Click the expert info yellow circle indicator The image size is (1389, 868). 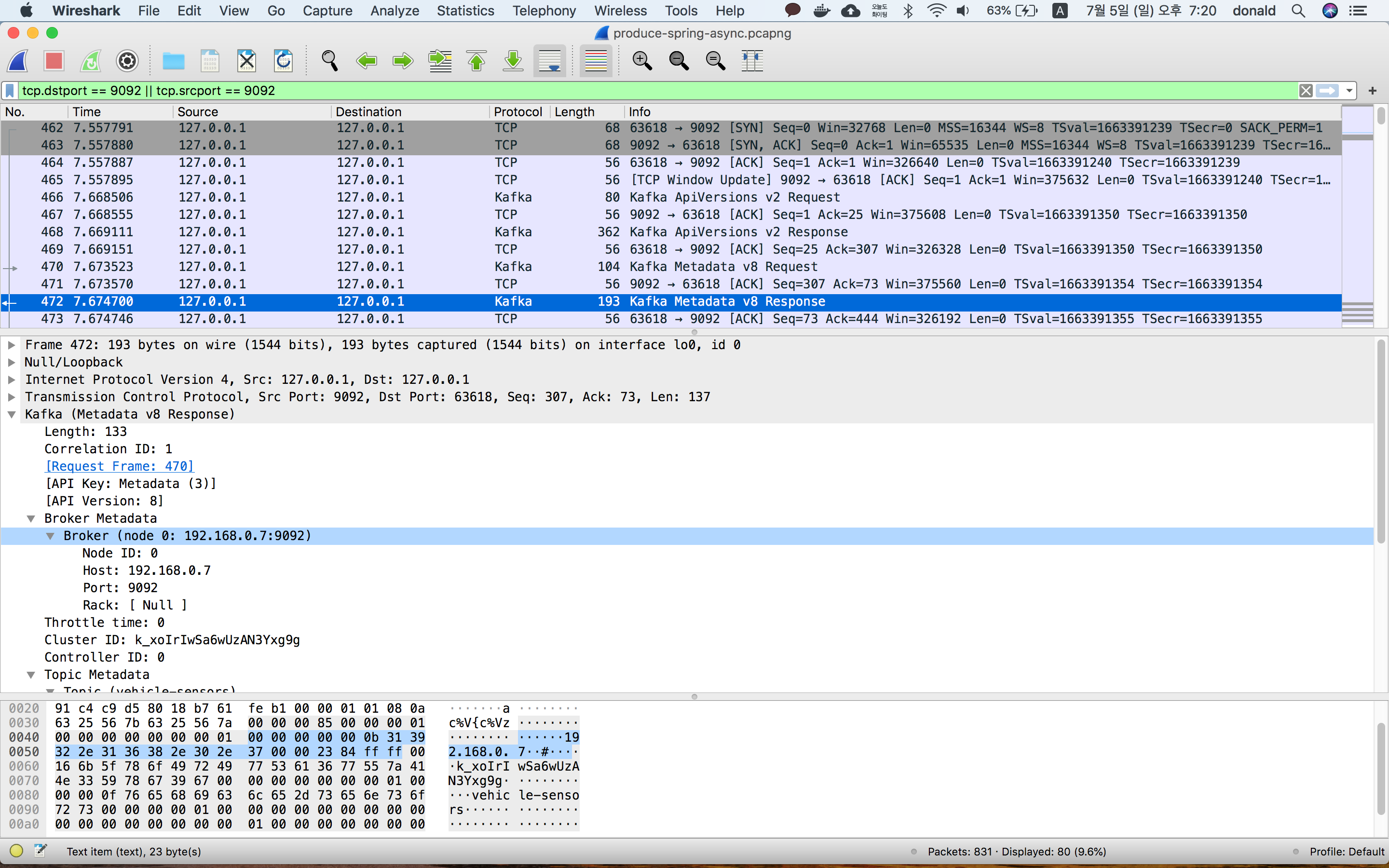click(x=16, y=851)
